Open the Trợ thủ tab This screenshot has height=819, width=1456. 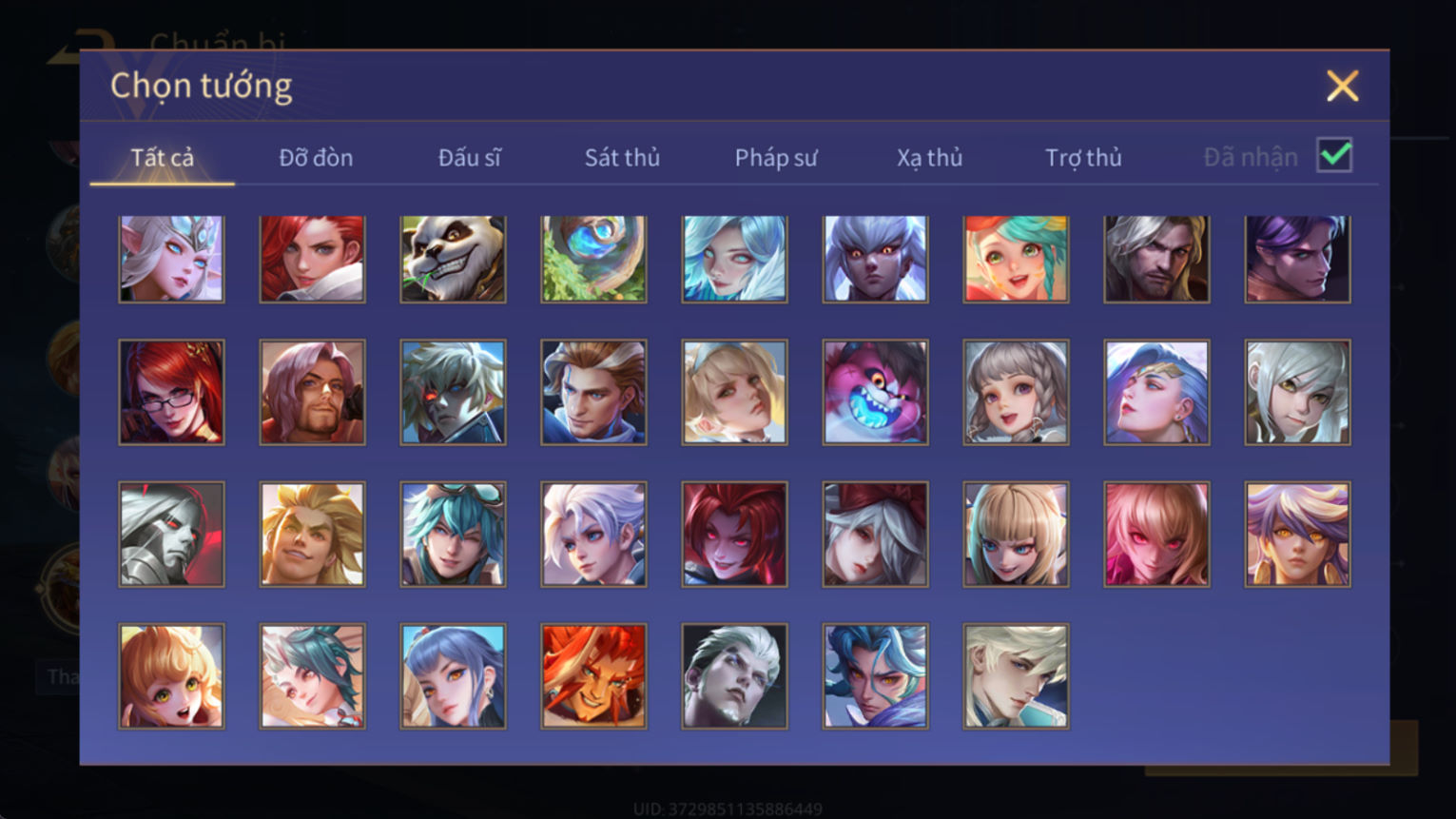tap(1083, 158)
